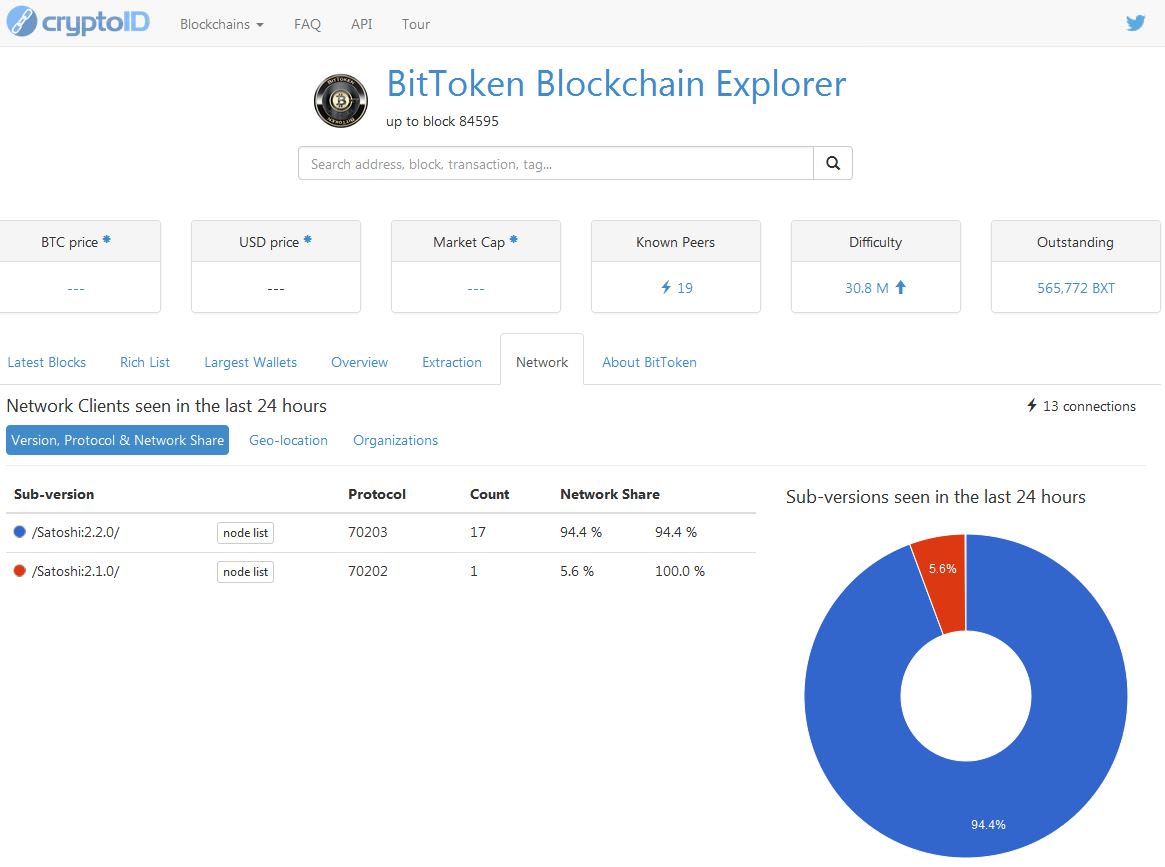1165x867 pixels.
Task: Open the Blockchains dropdown menu
Action: [221, 25]
